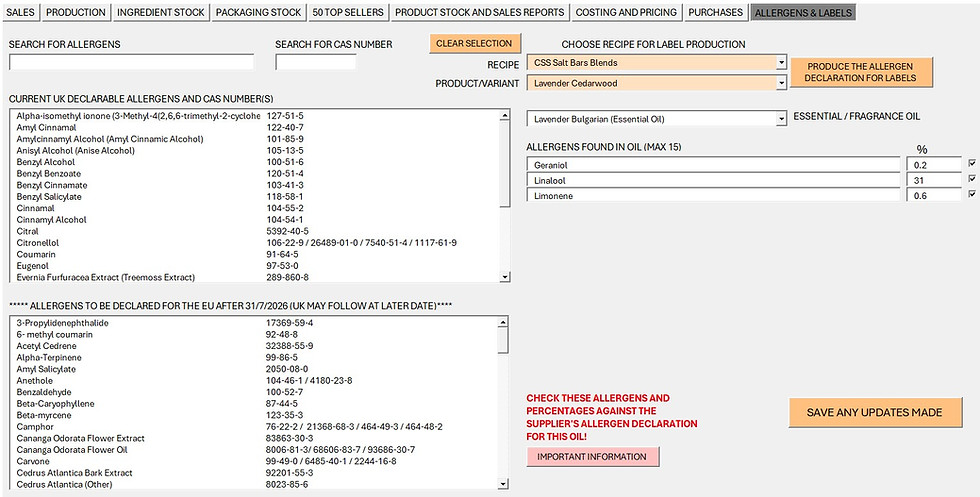Select the ALLERGENS & LABELS tab
The image size is (980, 497).
click(803, 12)
